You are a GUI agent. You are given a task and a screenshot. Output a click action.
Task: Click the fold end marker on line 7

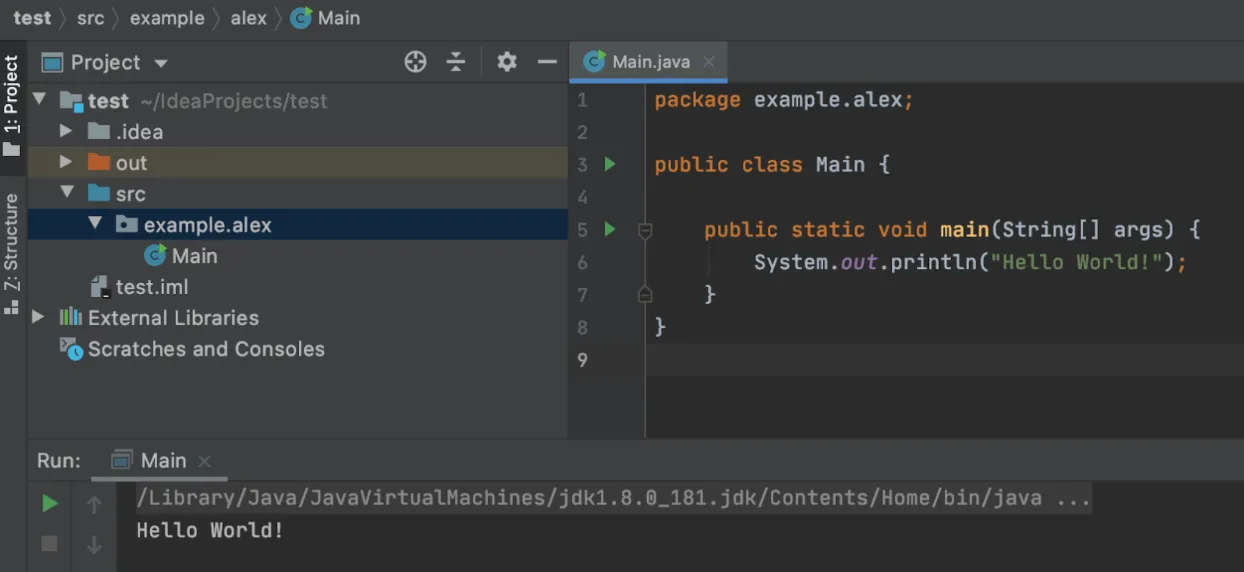645,294
